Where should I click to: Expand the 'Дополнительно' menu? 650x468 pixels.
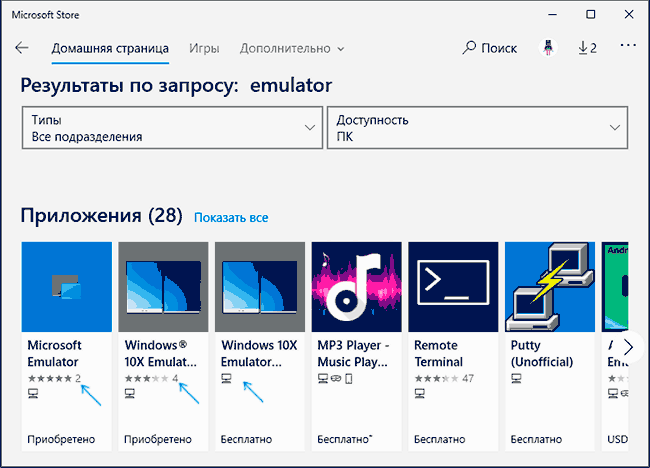[291, 48]
